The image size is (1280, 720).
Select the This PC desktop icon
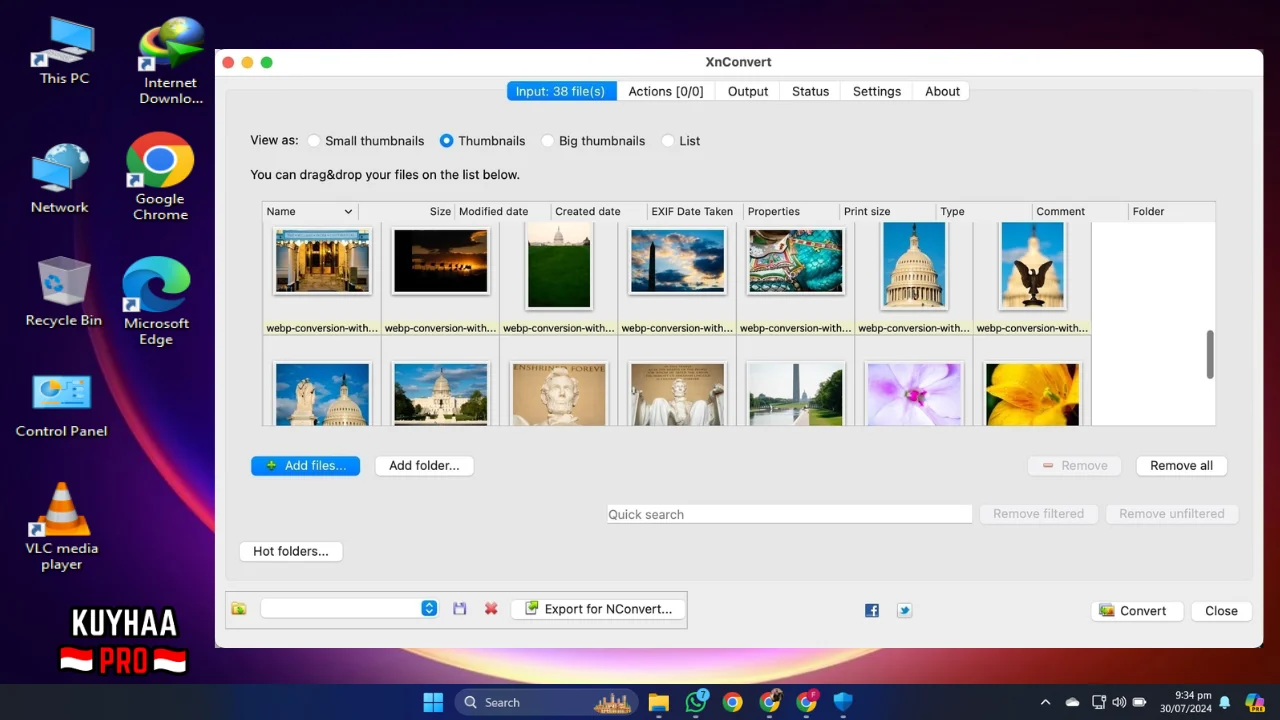[64, 52]
